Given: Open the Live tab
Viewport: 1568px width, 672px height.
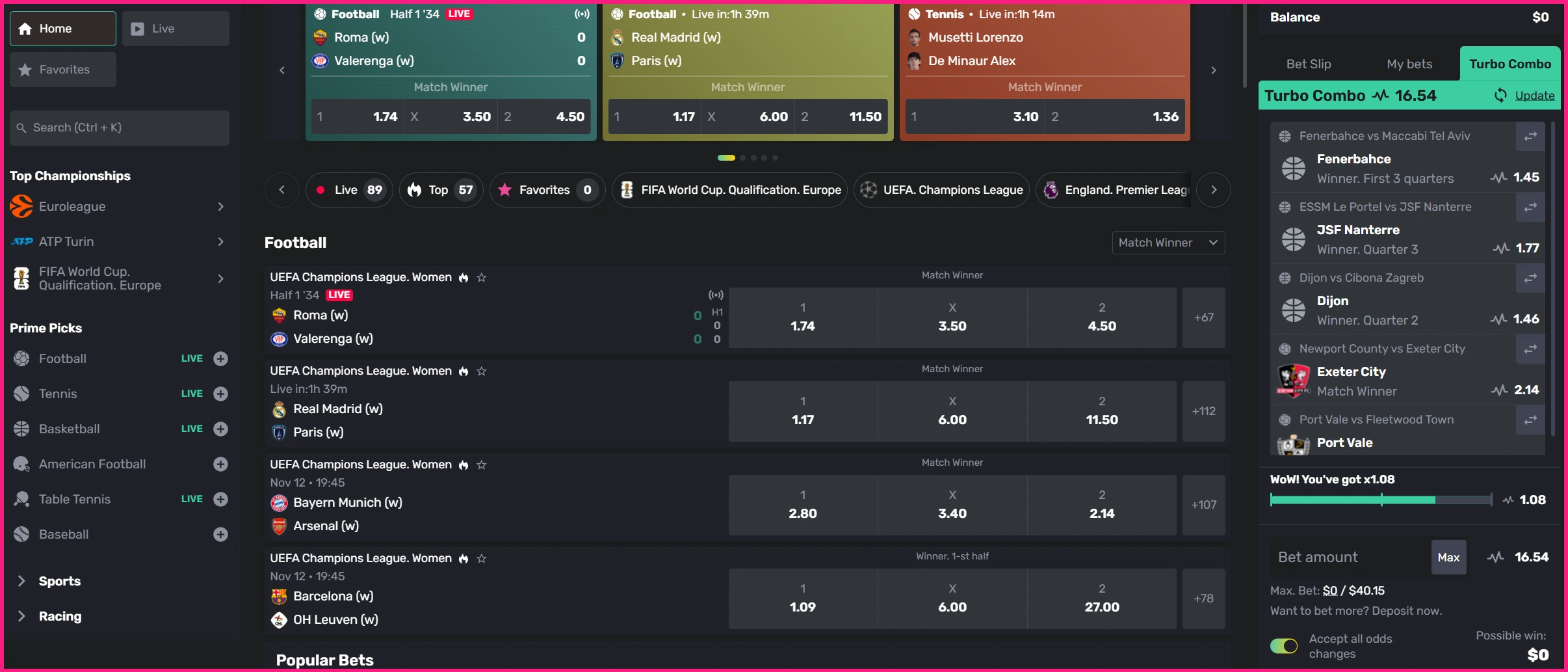Looking at the screenshot, I should (176, 29).
